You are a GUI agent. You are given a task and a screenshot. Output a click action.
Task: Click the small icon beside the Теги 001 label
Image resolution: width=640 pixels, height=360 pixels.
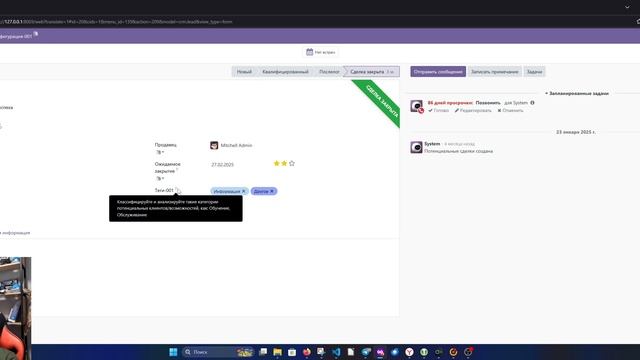tap(178, 191)
